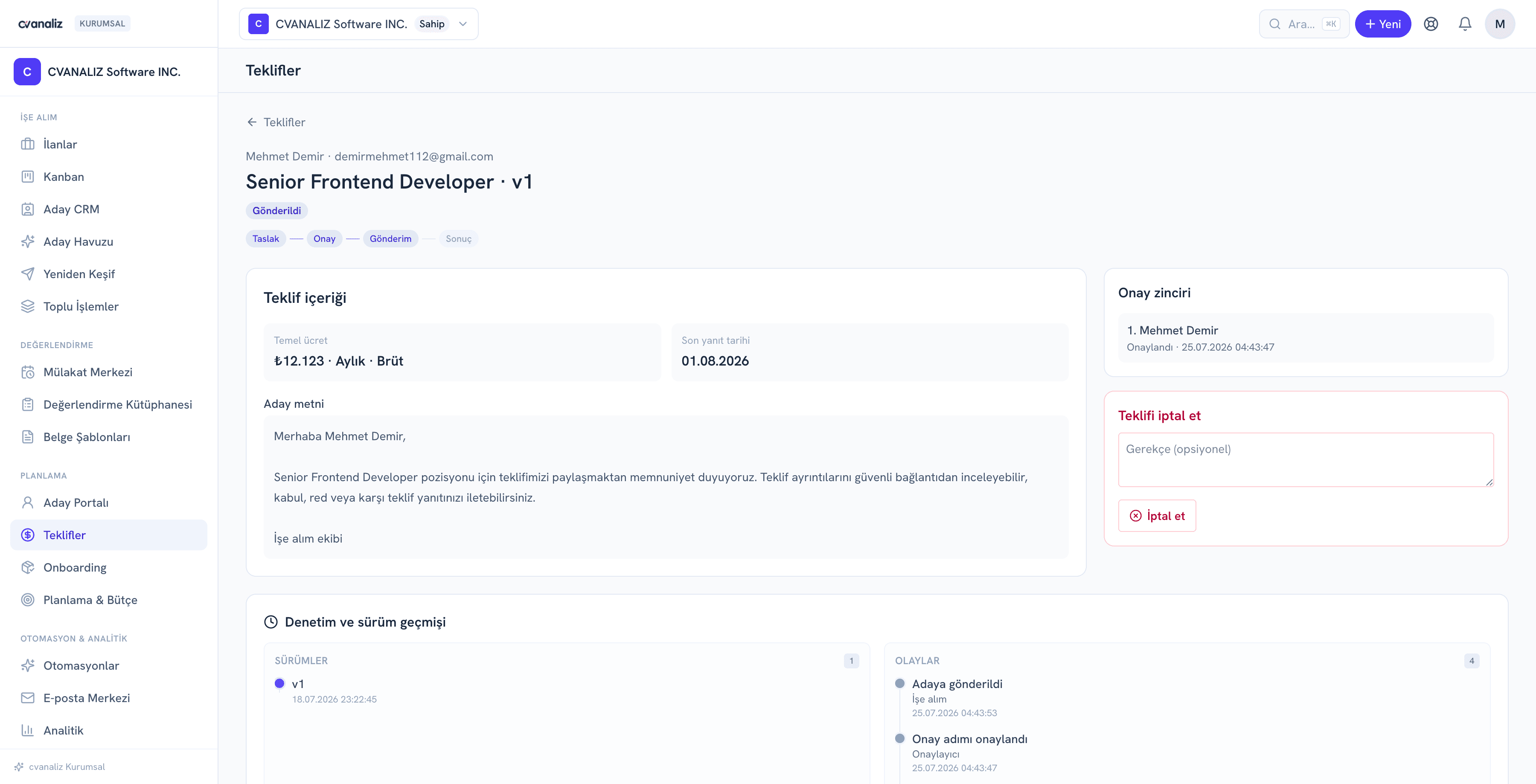Open the Analitik page
Screen dimensions: 1536x784
tap(108, 730)
